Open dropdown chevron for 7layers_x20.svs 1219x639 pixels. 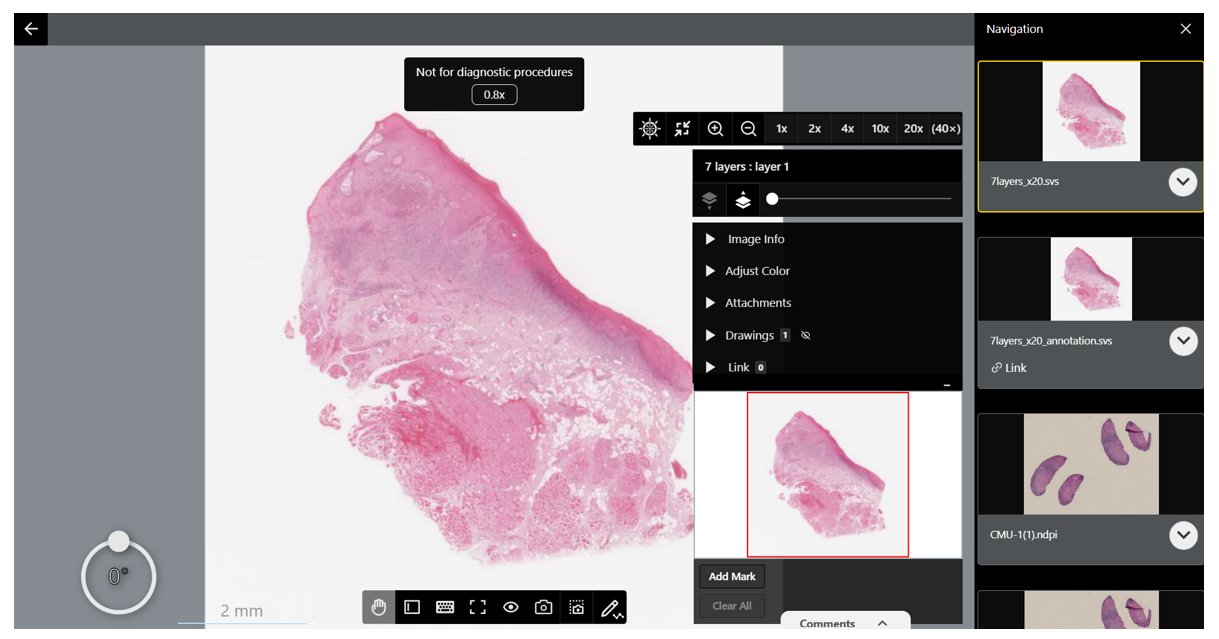[x=1183, y=182]
